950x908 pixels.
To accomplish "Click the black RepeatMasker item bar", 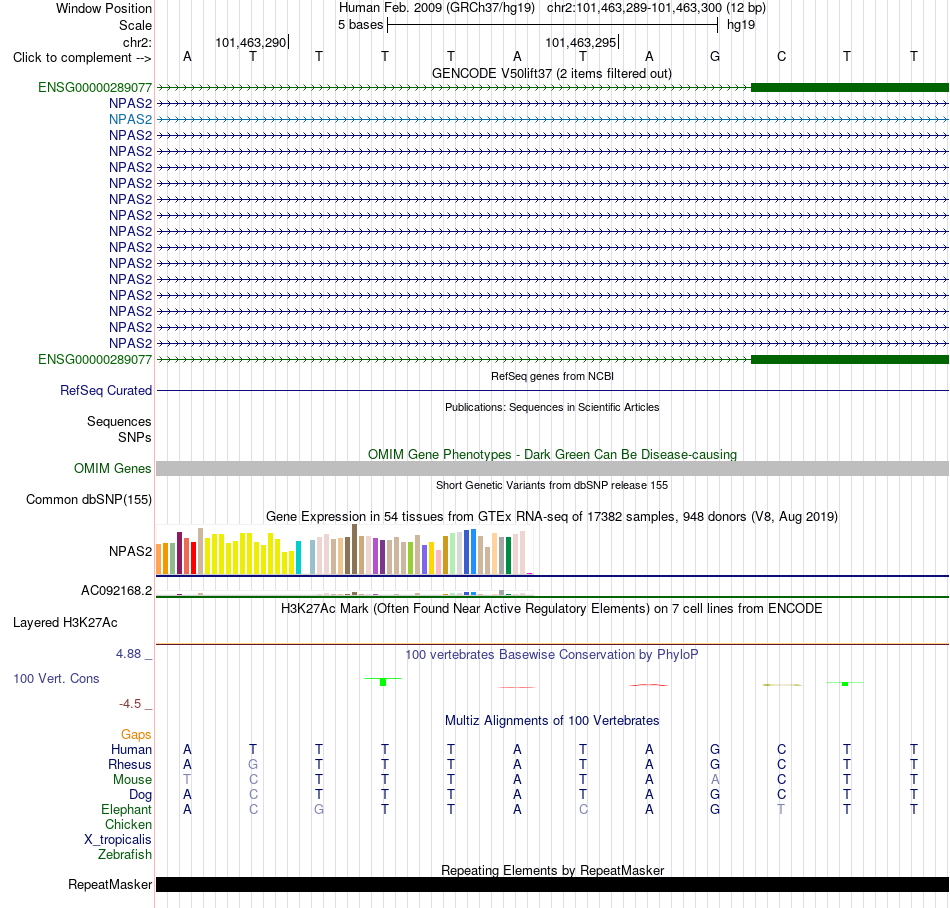I will [x=552, y=884].
